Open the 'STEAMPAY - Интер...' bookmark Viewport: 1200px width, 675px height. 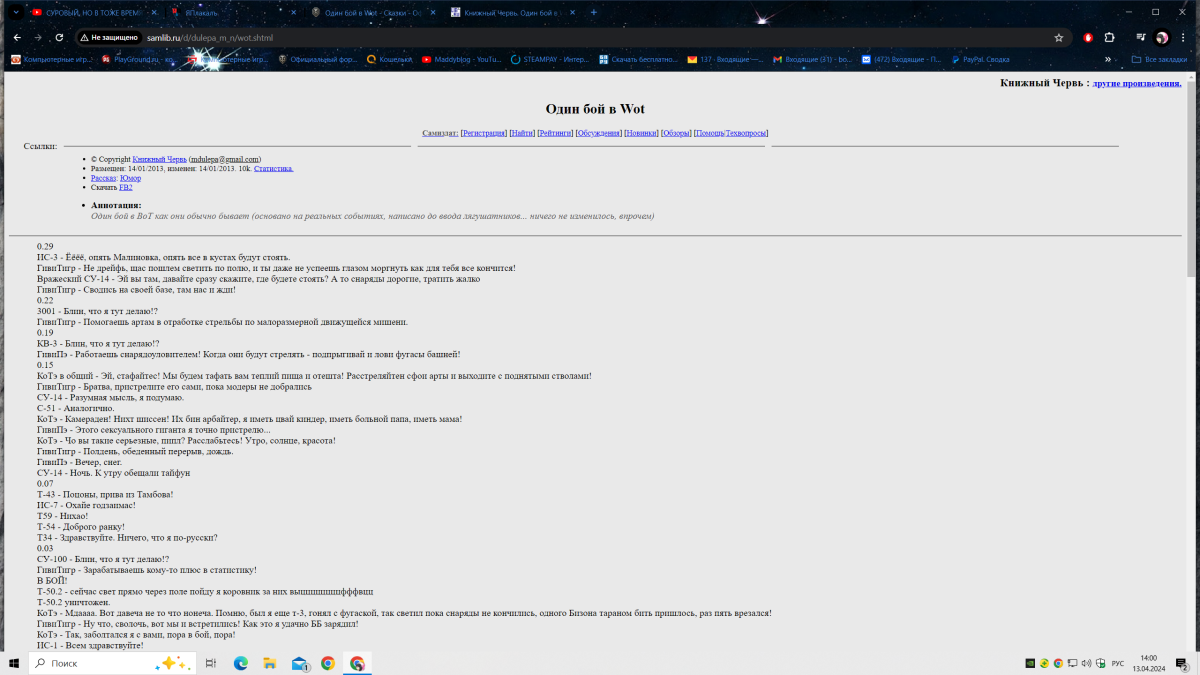tap(550, 59)
